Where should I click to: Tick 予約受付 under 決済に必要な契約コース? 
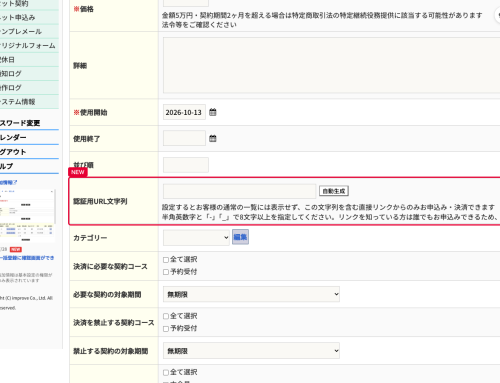click(166, 272)
